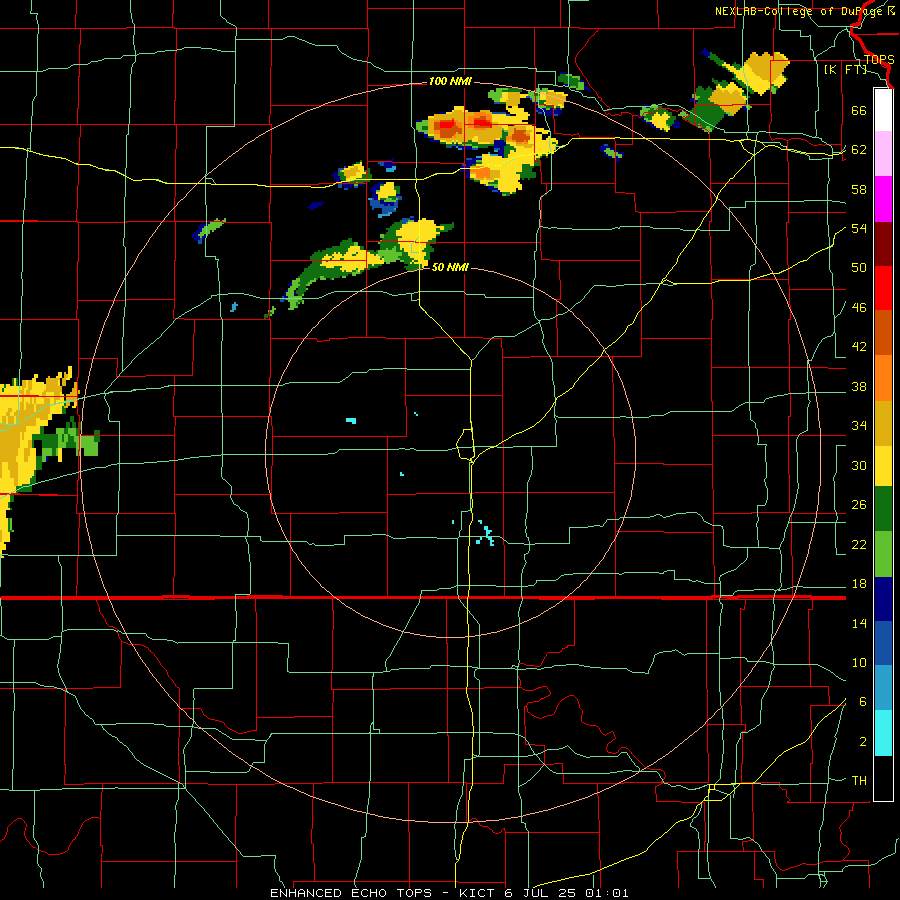
Task: Click the legend value "18"
Action: [859, 584]
